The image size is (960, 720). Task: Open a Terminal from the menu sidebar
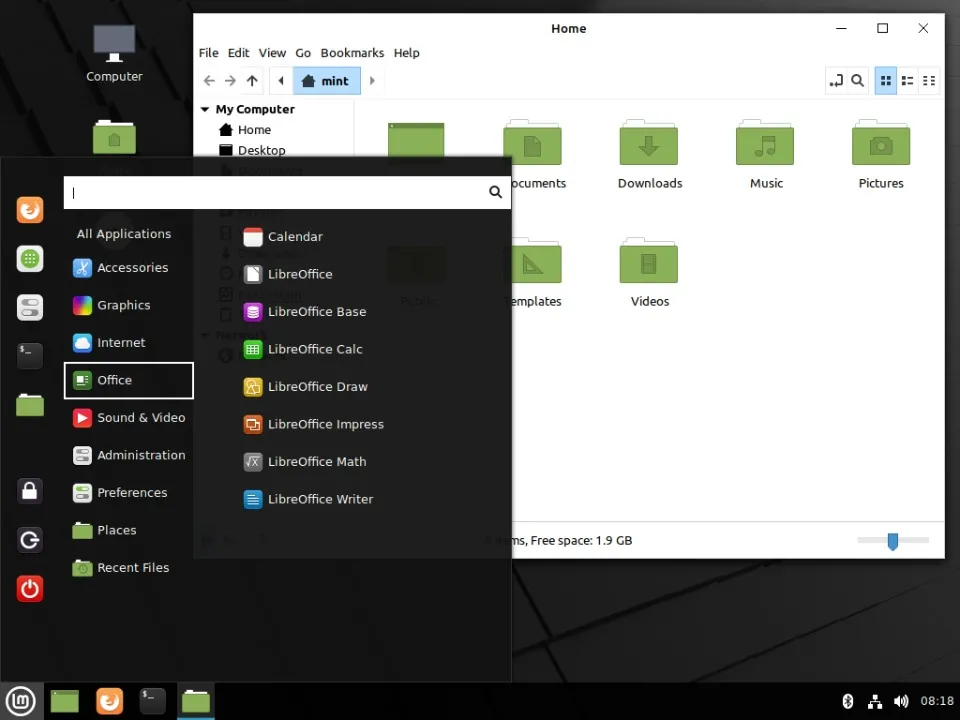pos(30,355)
